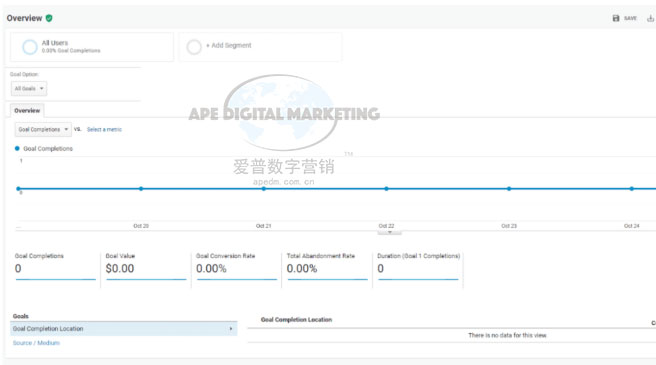Click the Goals section heading
Viewport: 656px width, 365px height.
point(20,316)
